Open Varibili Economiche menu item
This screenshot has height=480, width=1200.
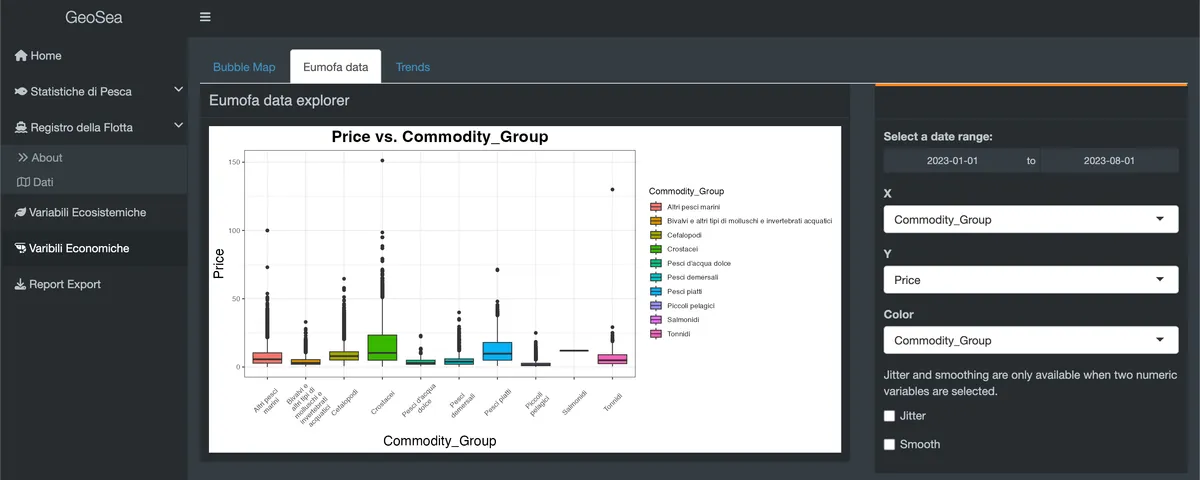click(93, 248)
